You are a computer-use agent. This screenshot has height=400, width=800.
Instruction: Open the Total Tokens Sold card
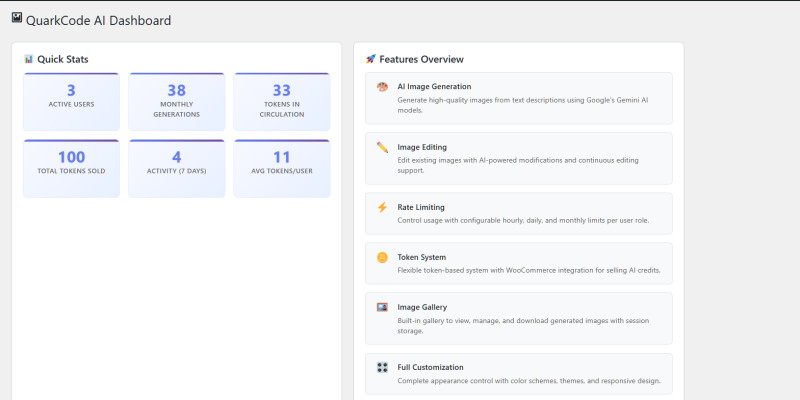(71, 168)
